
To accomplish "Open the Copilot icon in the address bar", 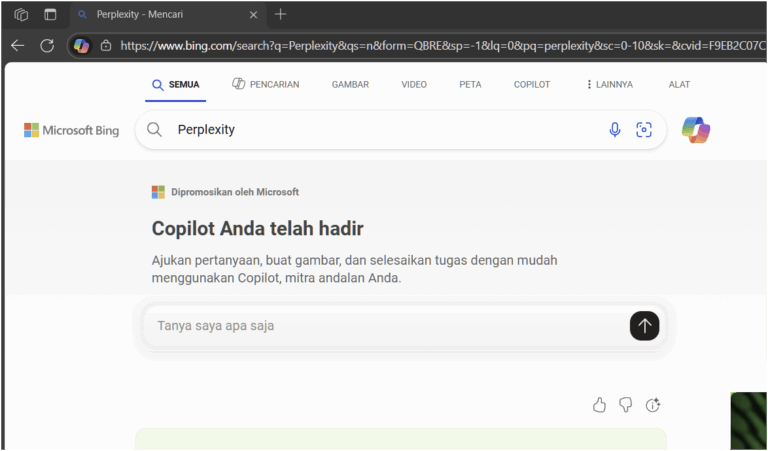I will (81, 46).
